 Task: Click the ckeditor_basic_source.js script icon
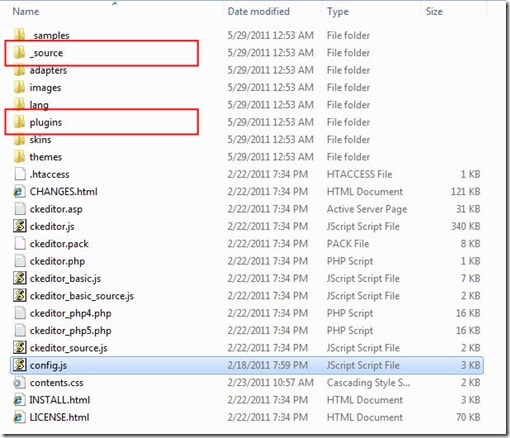point(20,295)
